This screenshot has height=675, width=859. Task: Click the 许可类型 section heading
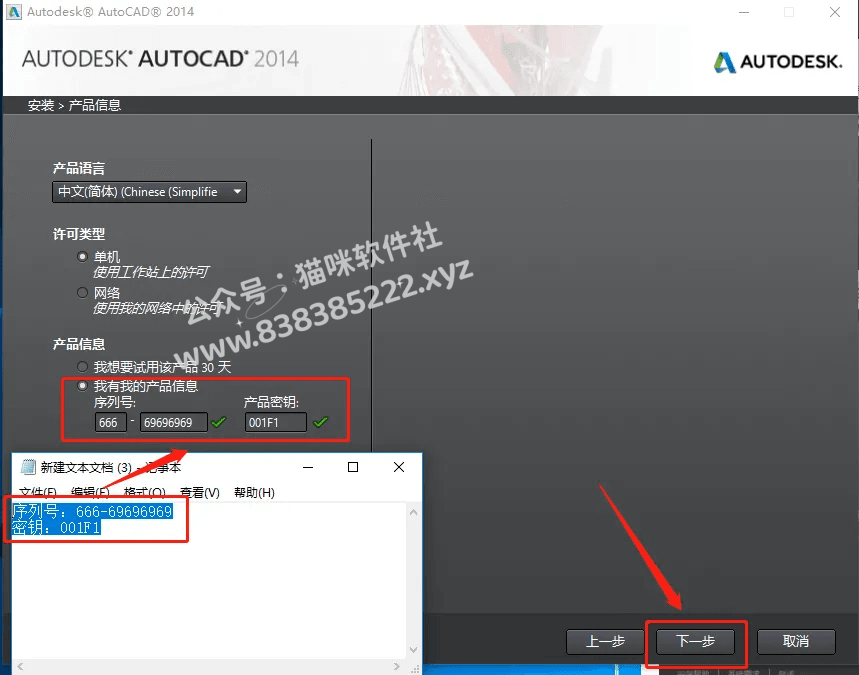(x=79, y=234)
